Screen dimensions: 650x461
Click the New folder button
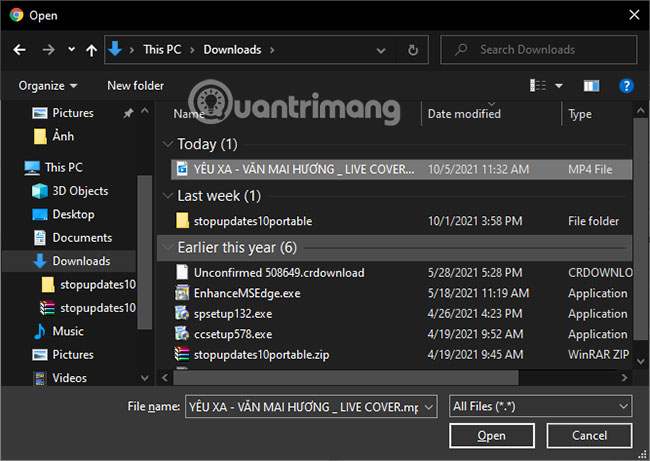[x=135, y=86]
